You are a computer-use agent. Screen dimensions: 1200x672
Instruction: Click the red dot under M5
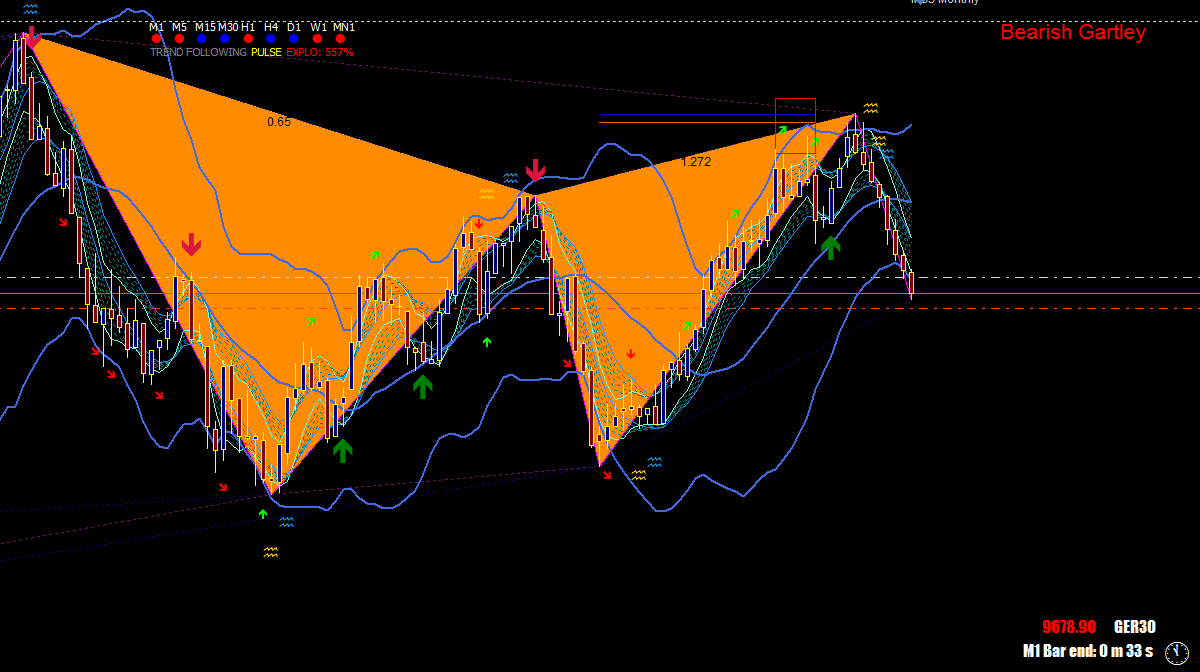coord(179,38)
